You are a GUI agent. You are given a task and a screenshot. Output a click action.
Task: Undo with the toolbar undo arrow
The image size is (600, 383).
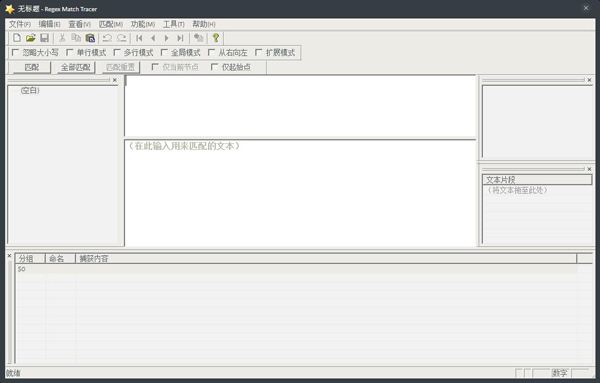(108, 38)
